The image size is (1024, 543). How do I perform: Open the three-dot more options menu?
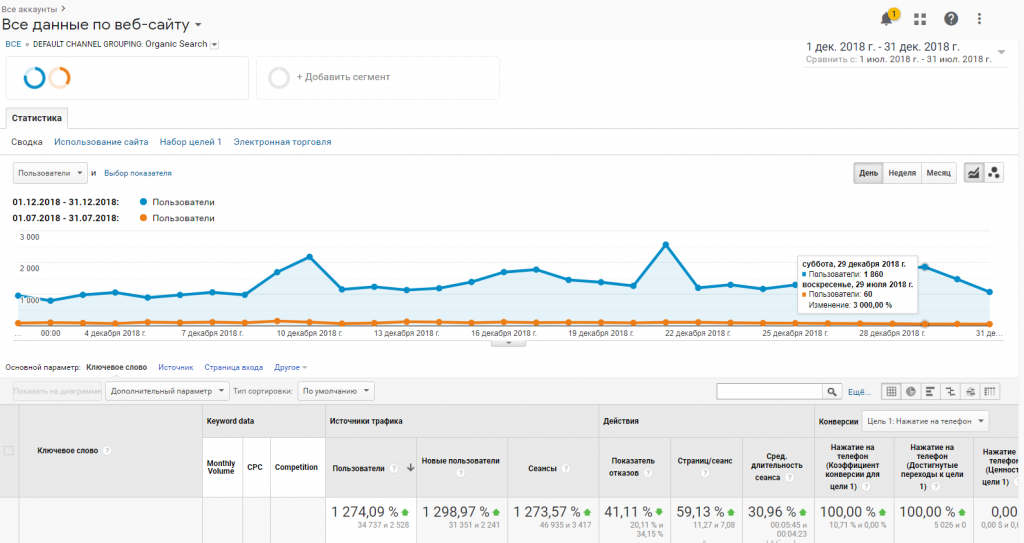[979, 19]
